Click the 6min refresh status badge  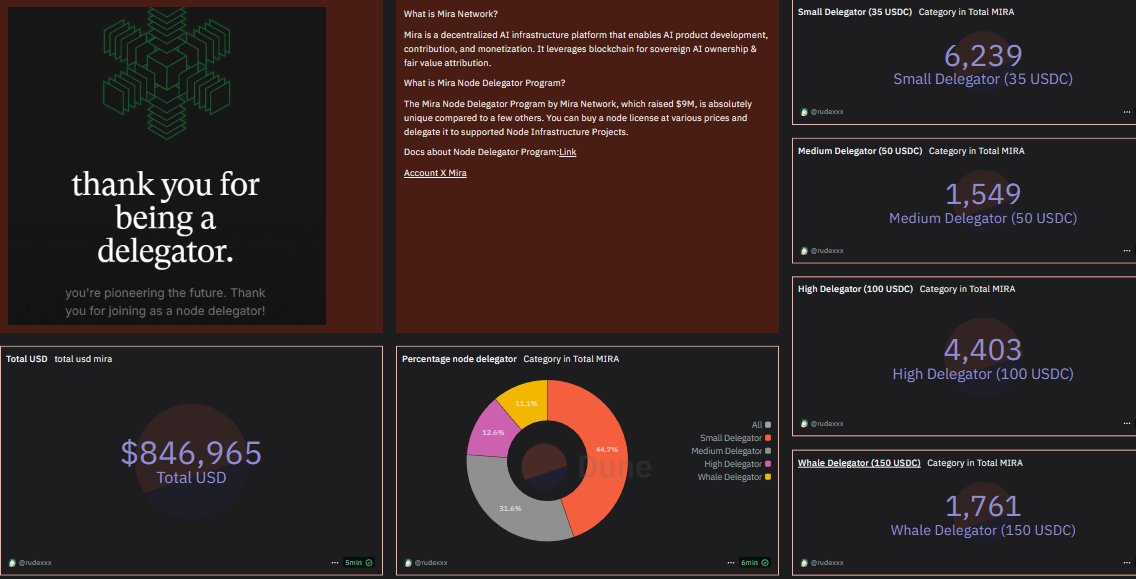coord(755,562)
